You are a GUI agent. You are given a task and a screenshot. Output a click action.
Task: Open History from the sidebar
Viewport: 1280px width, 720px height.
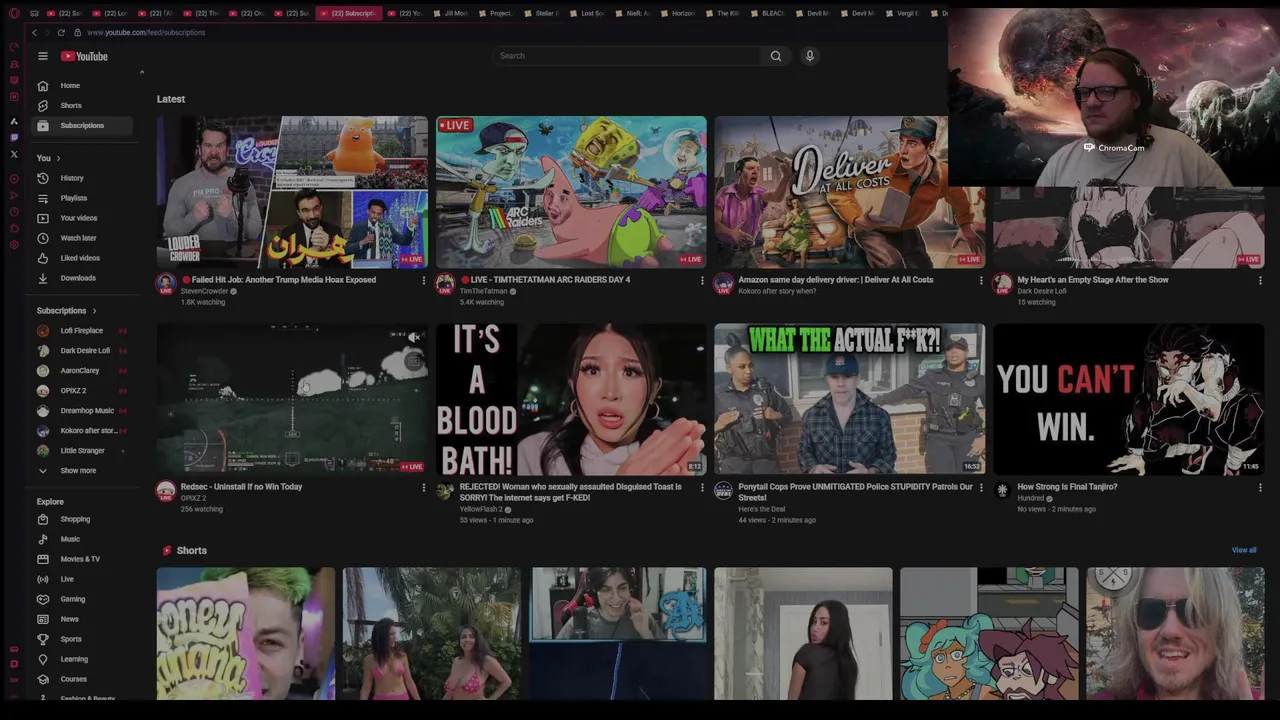click(x=83, y=178)
